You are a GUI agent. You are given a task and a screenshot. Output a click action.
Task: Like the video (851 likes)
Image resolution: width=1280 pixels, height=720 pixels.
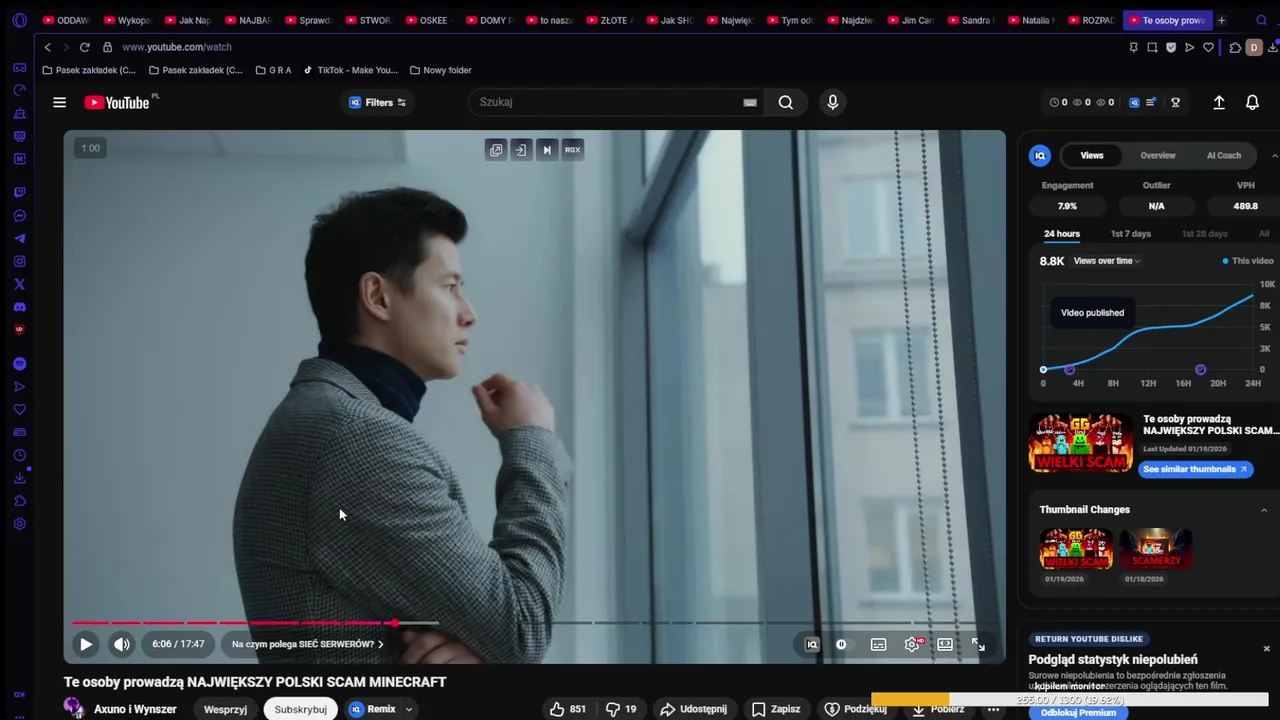pyautogui.click(x=567, y=709)
